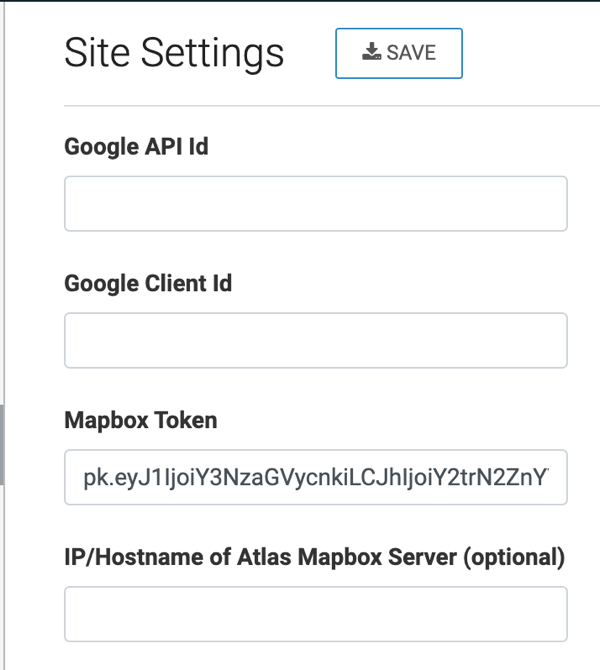Click the vertical border line at left panel edge
600x670 pixels.
point(4,335)
